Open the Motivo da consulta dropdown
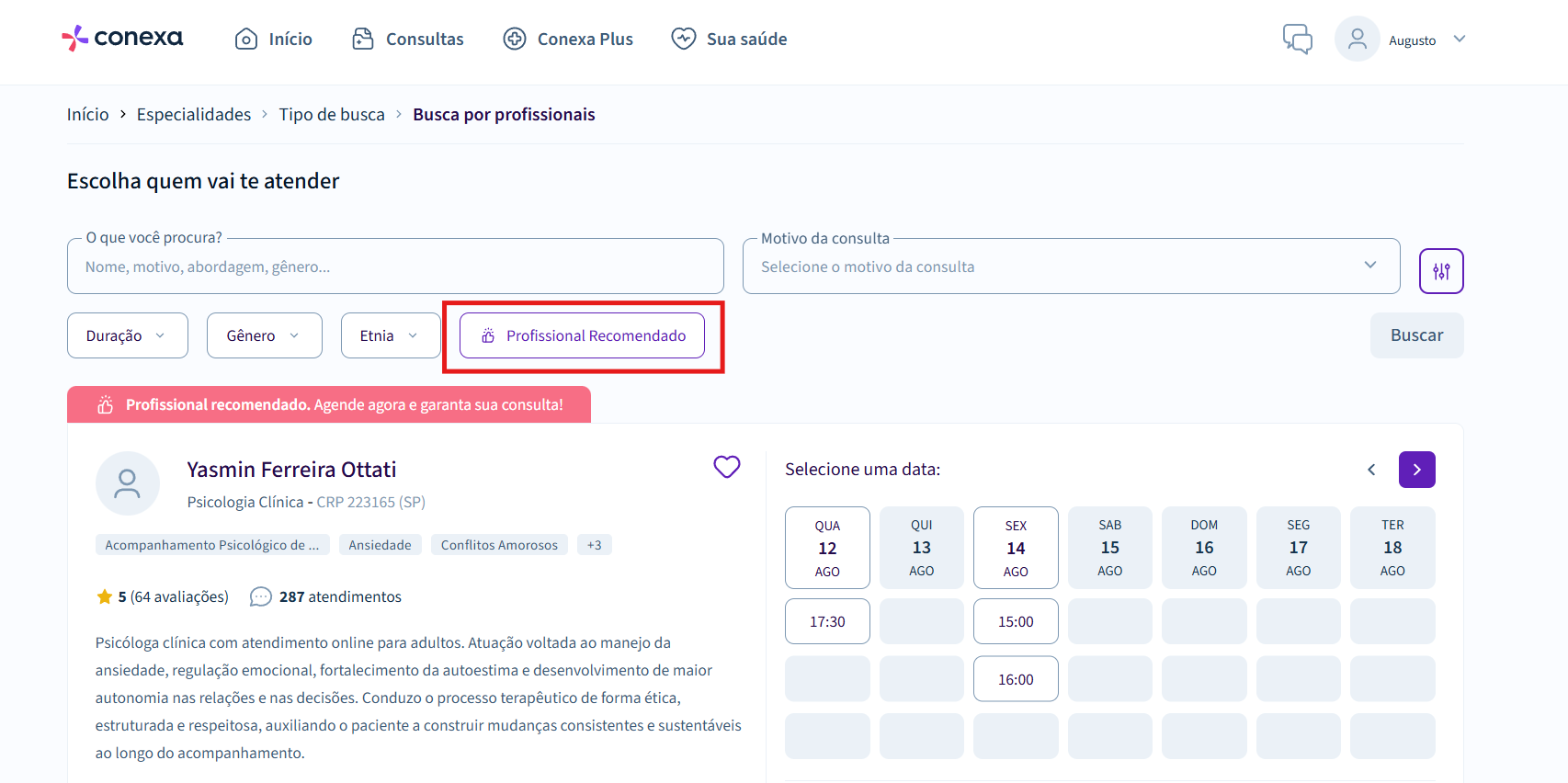 [x=1071, y=267]
